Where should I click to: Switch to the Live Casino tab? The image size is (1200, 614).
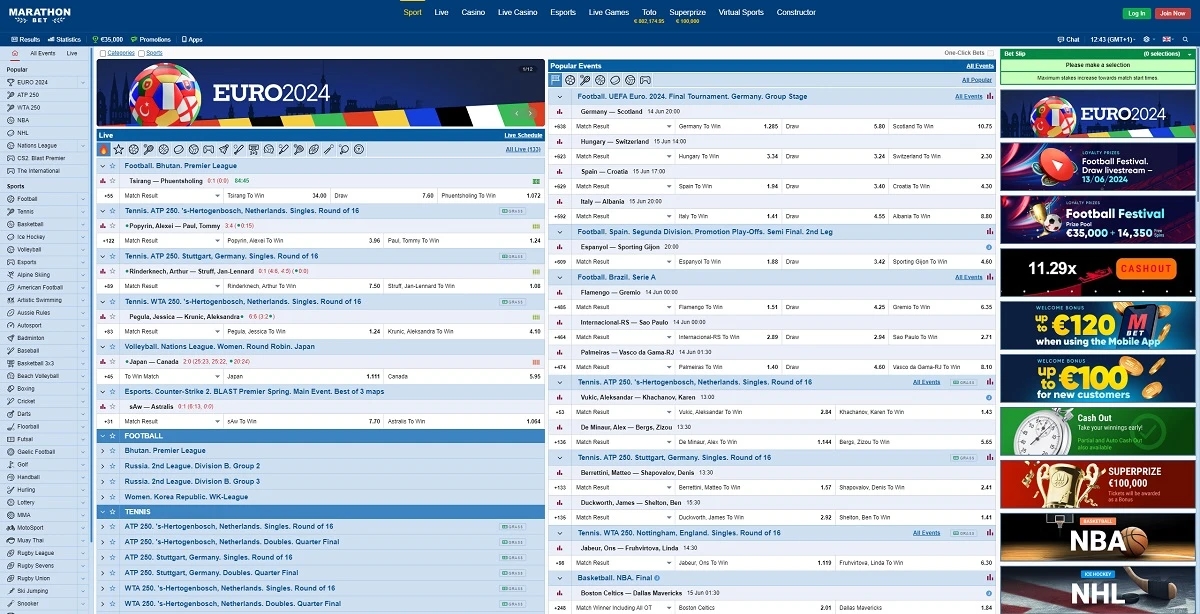pos(518,12)
